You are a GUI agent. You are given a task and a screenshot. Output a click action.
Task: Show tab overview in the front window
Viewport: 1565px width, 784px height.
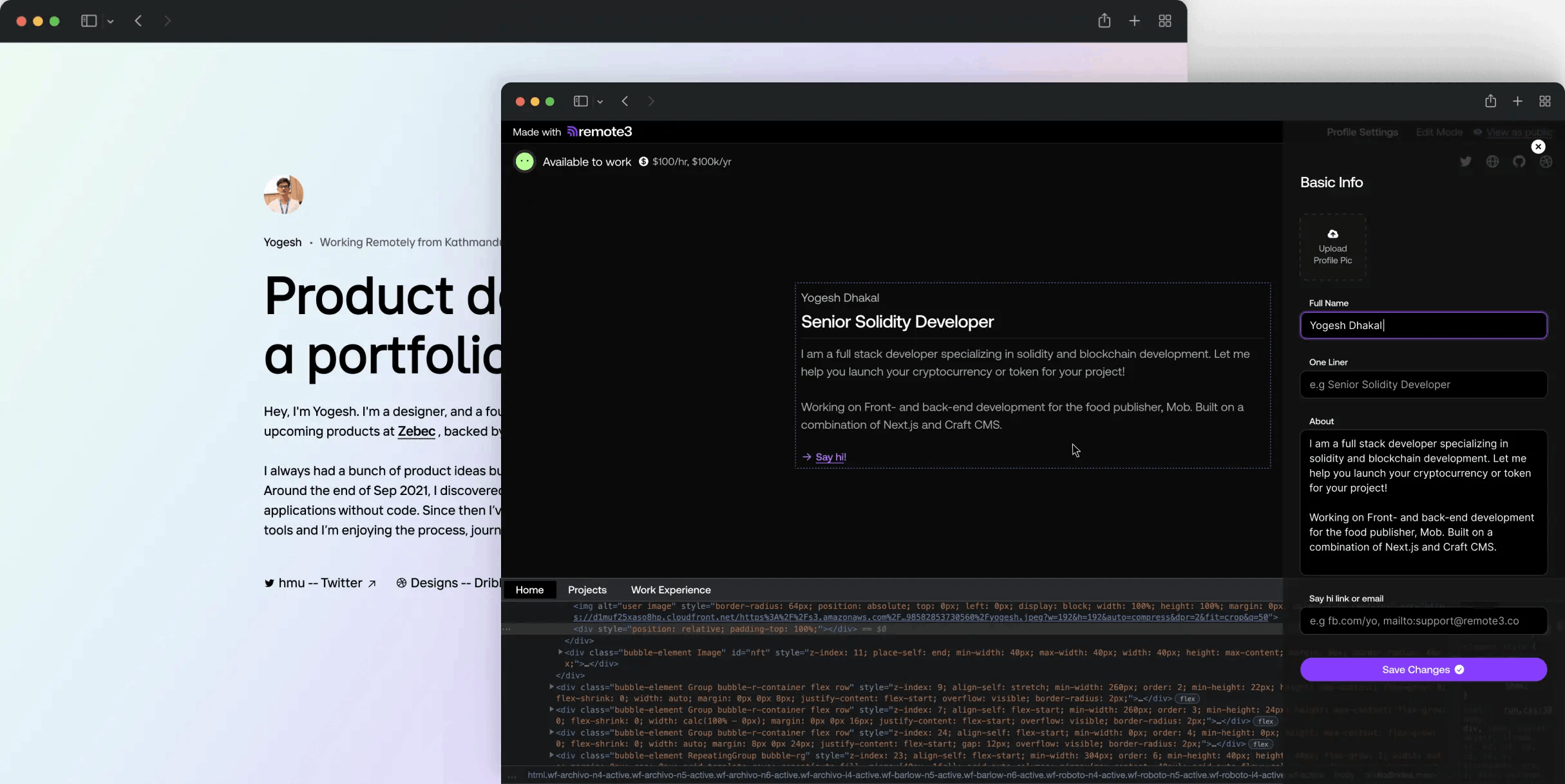click(1544, 101)
